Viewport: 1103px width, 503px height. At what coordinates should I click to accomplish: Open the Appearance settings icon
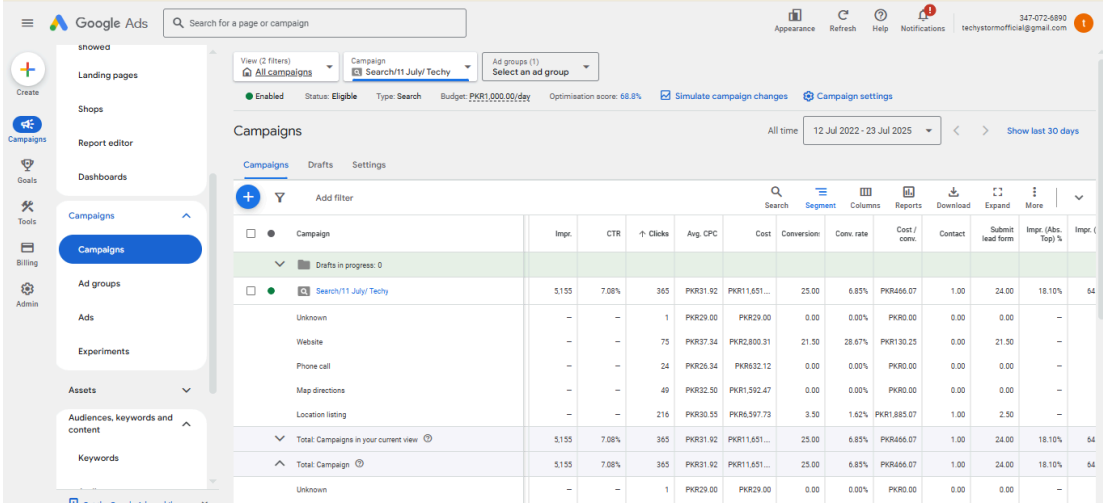point(795,15)
